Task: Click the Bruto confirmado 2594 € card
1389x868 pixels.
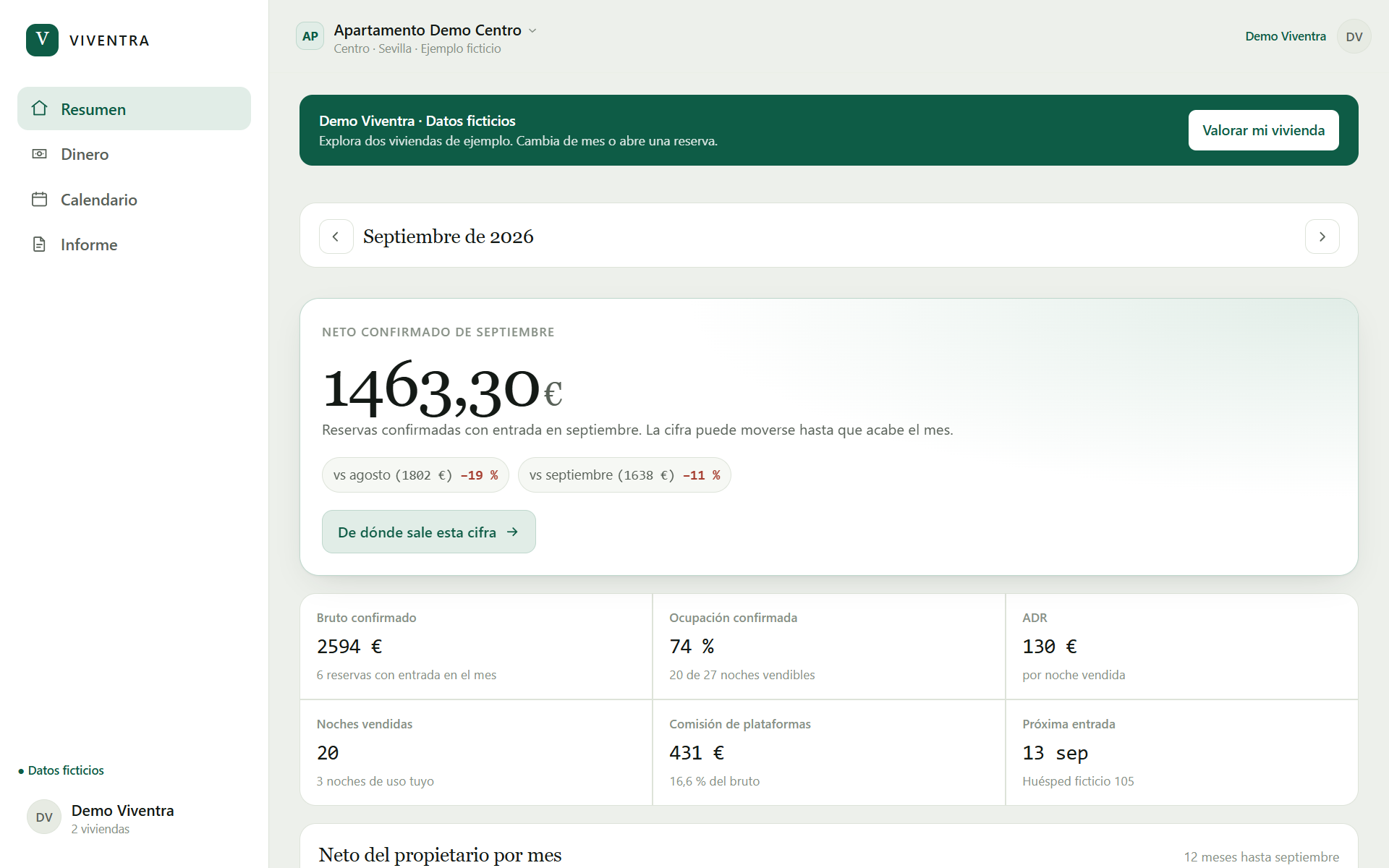Action: click(476, 647)
